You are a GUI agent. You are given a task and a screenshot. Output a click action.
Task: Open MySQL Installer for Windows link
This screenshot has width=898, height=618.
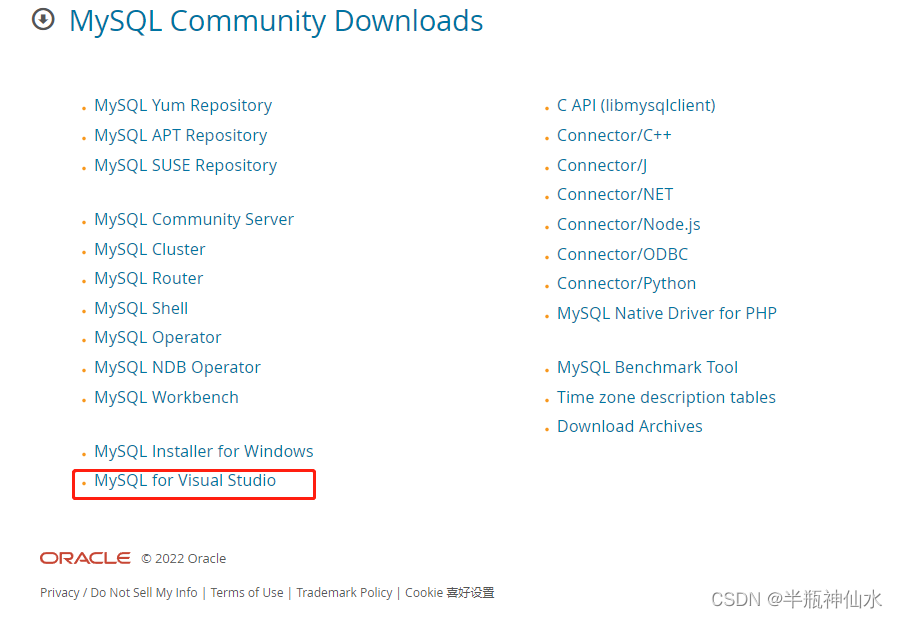pos(204,451)
